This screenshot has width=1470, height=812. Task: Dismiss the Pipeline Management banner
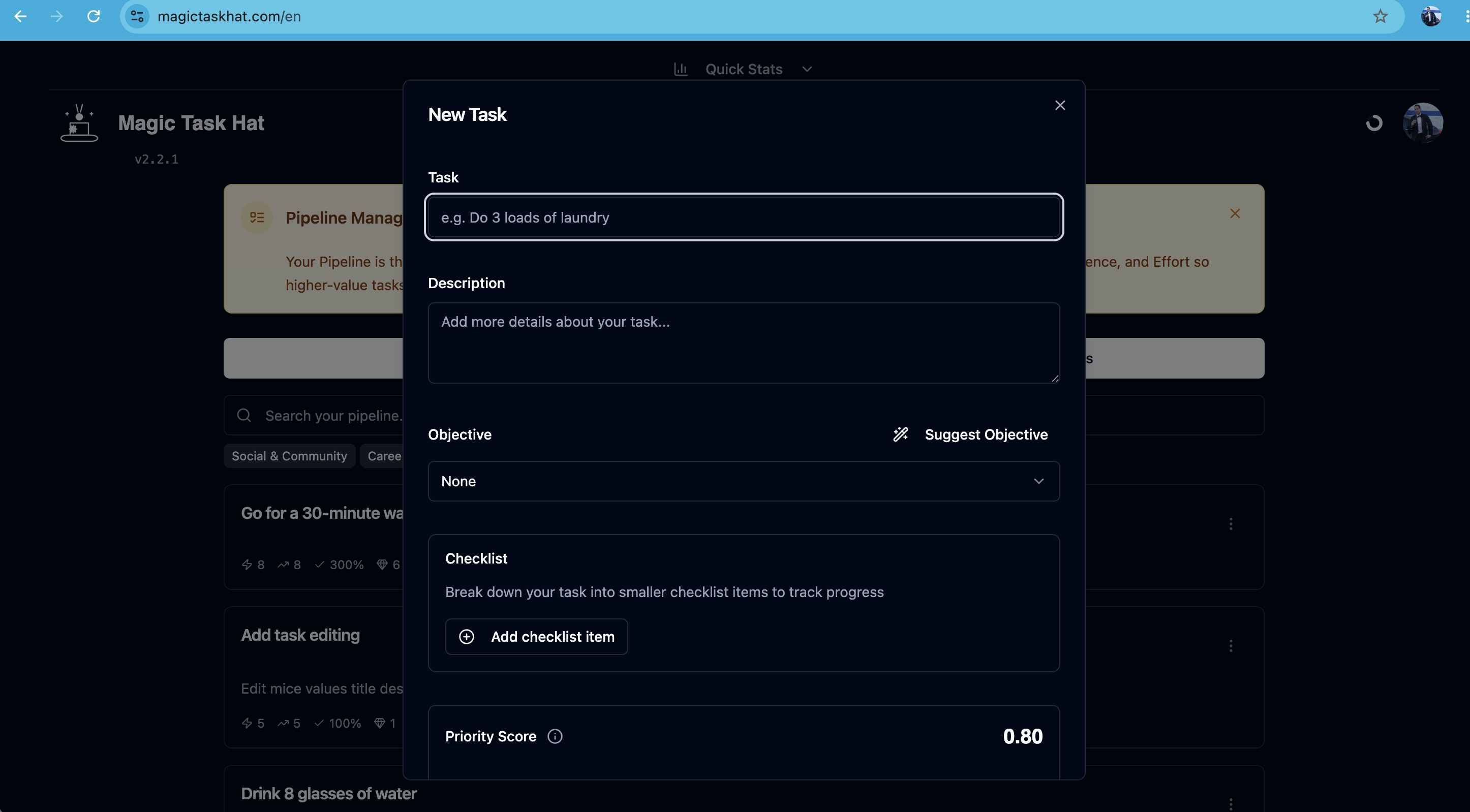(1235, 213)
